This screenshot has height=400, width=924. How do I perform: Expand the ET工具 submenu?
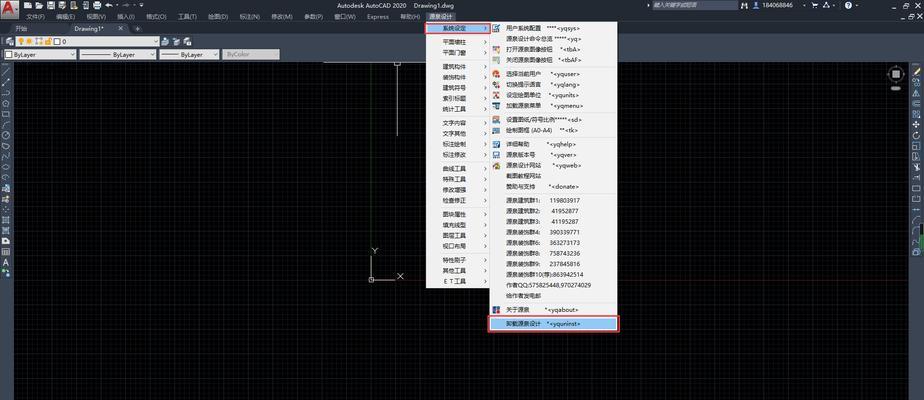457,282
